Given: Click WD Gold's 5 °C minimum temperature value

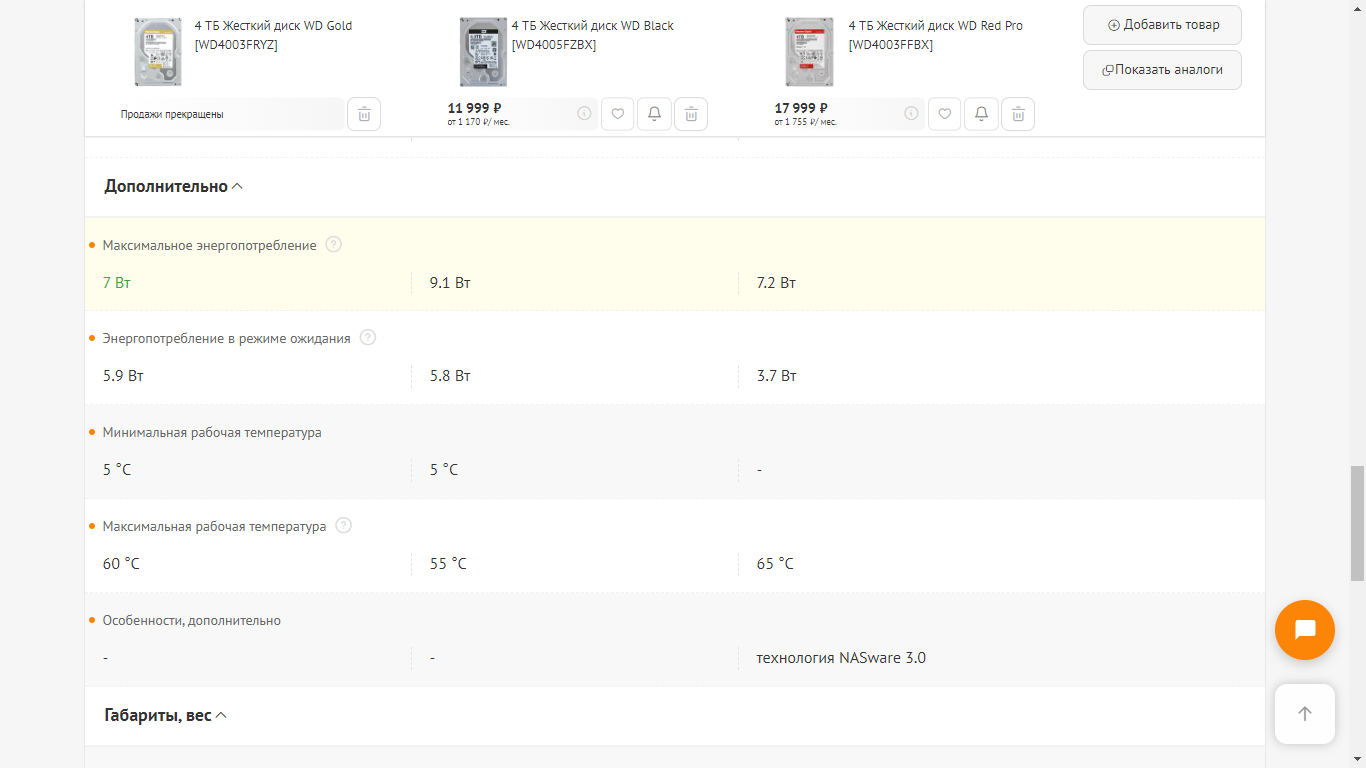Looking at the screenshot, I should click(117, 470).
